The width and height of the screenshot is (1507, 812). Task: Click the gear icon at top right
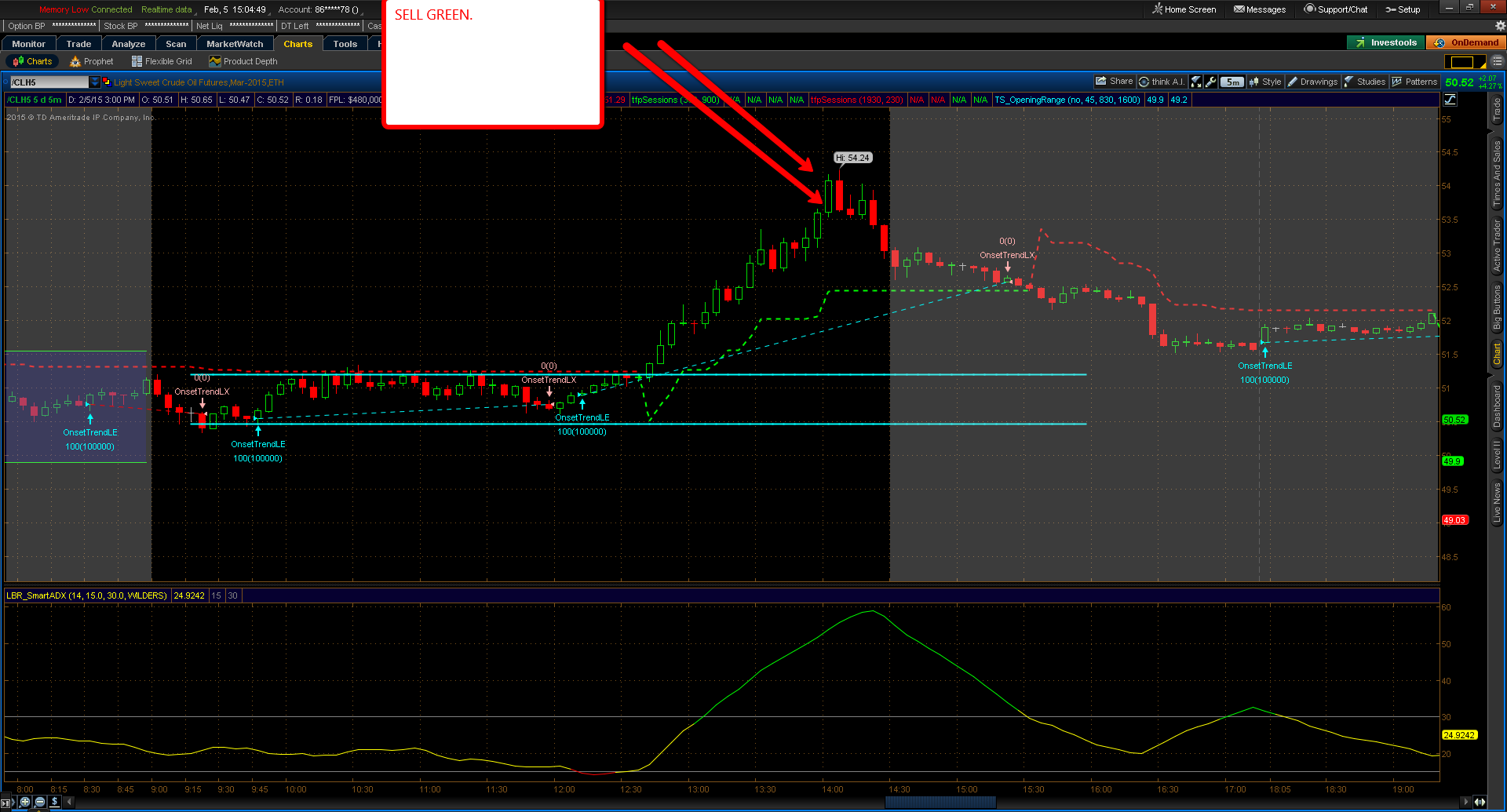click(x=1500, y=25)
